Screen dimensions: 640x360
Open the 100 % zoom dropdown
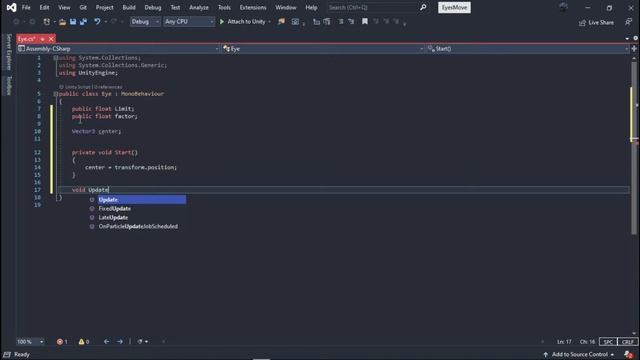pyautogui.click(x=30, y=342)
